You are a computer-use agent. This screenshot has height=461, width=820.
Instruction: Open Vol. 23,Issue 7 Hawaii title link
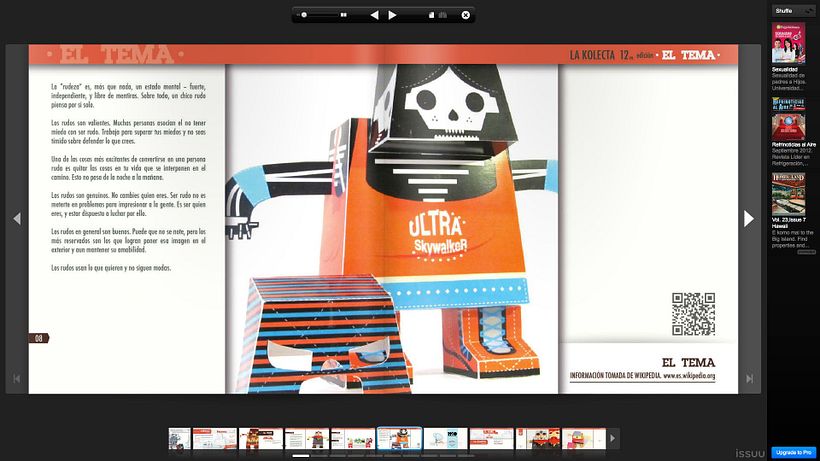[x=789, y=223]
